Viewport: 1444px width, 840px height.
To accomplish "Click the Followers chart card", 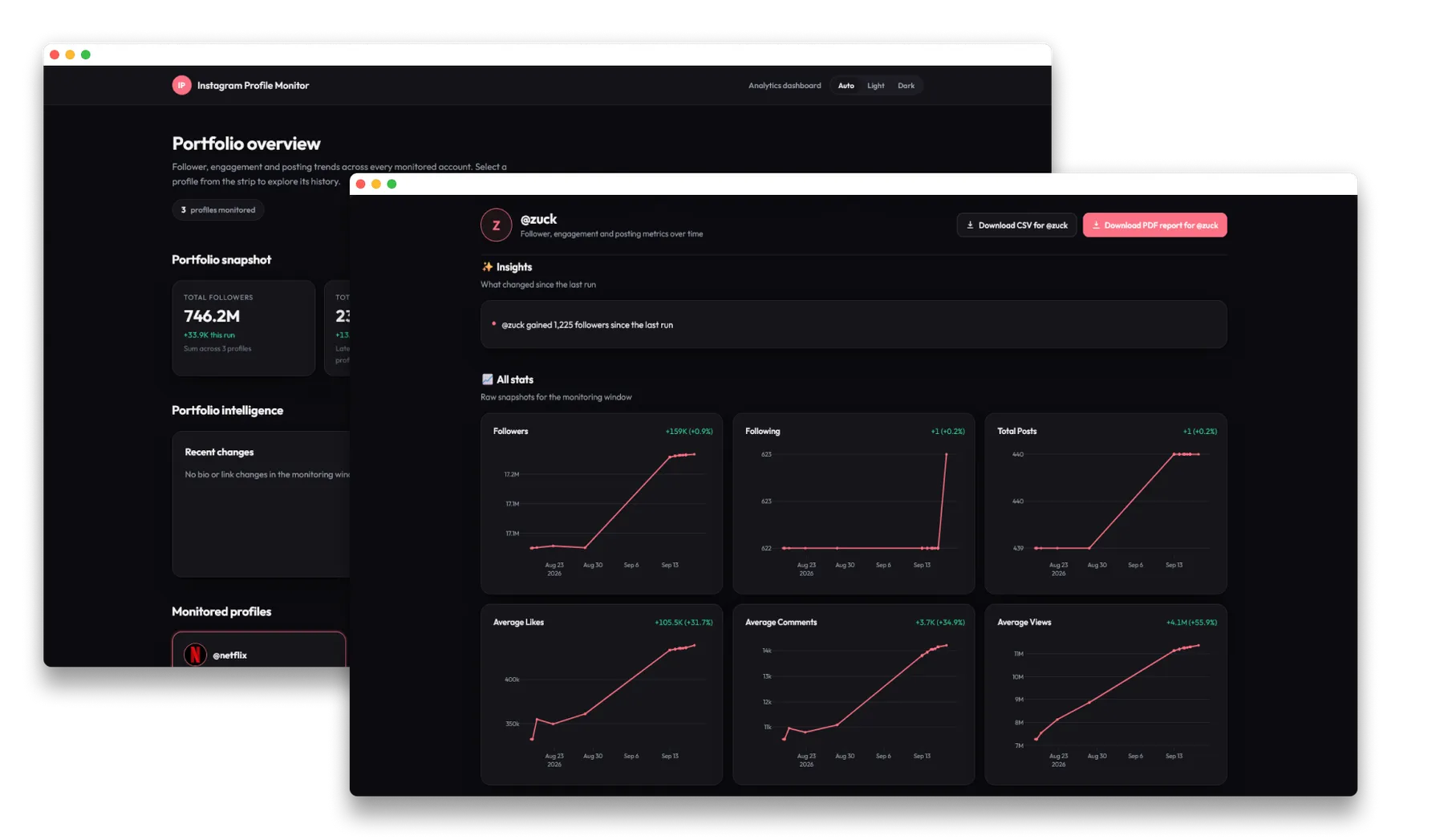I will 602,504.
